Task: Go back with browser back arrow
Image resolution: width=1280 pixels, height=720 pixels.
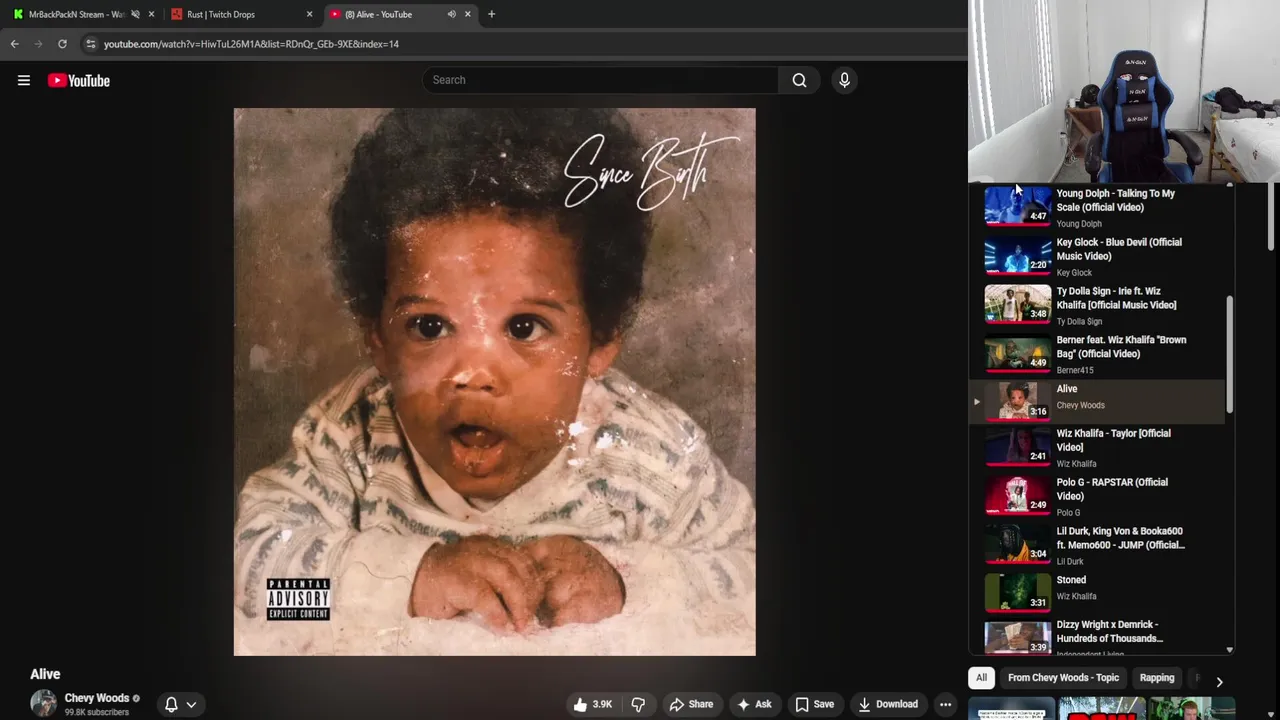Action: coord(14,44)
